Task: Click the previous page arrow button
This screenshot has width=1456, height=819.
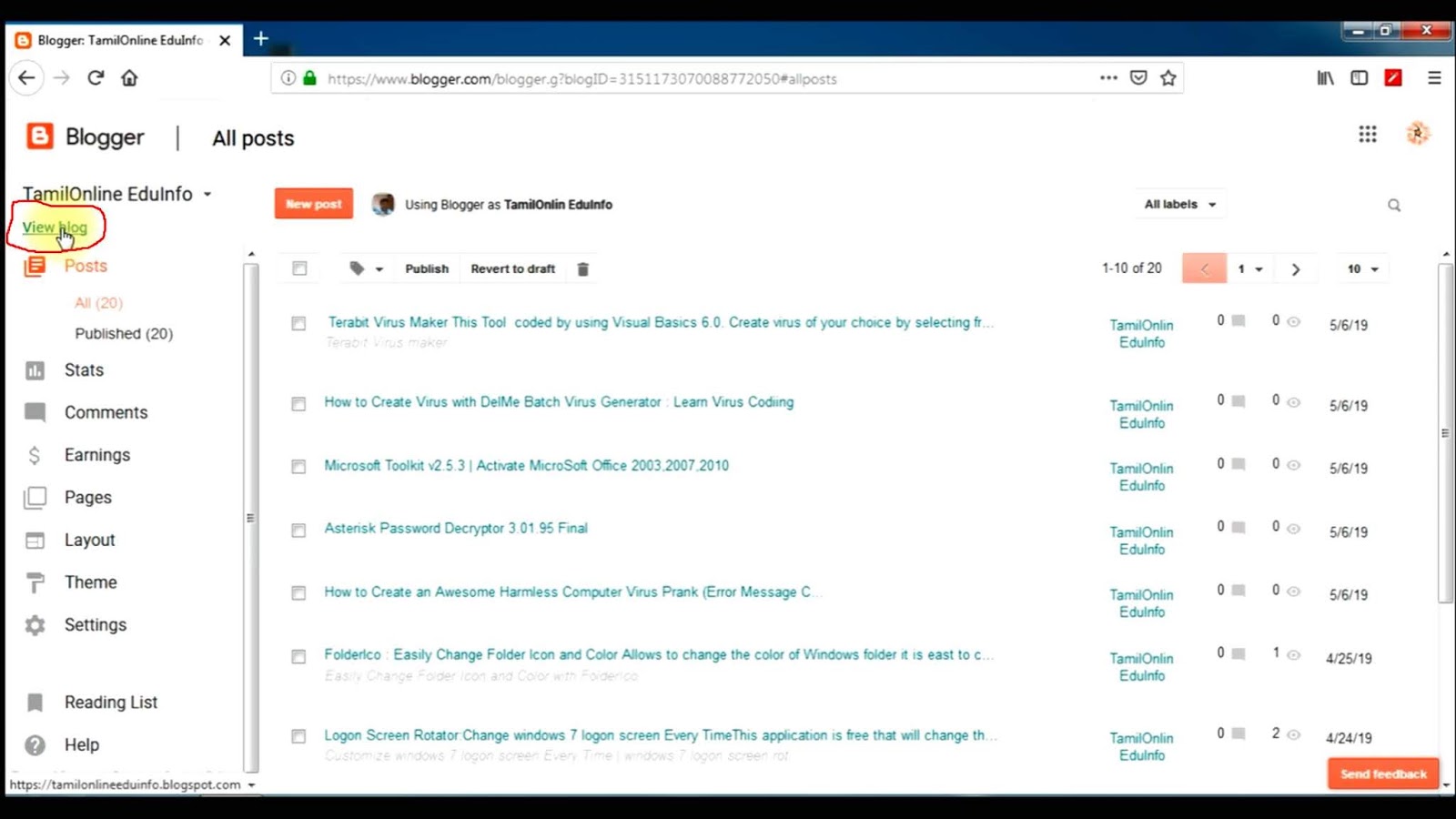Action: (1204, 269)
